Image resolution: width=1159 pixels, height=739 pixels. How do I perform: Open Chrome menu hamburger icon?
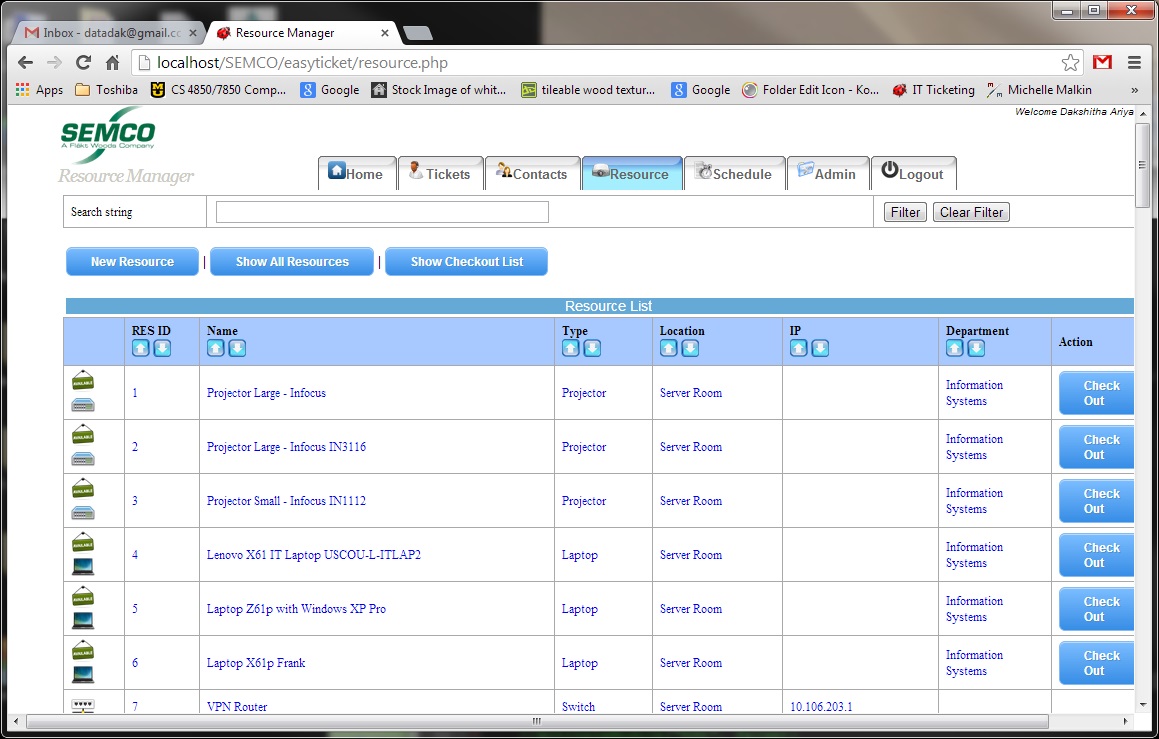click(1134, 63)
